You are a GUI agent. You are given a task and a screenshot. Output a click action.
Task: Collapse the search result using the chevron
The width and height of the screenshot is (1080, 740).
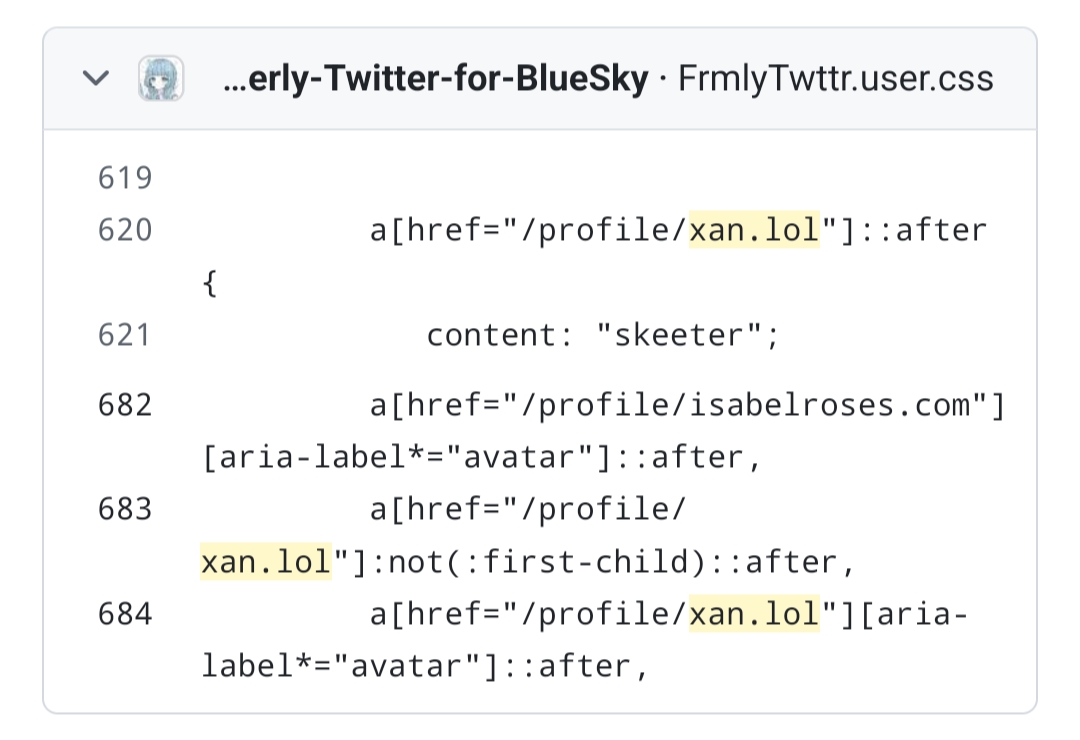tap(95, 78)
